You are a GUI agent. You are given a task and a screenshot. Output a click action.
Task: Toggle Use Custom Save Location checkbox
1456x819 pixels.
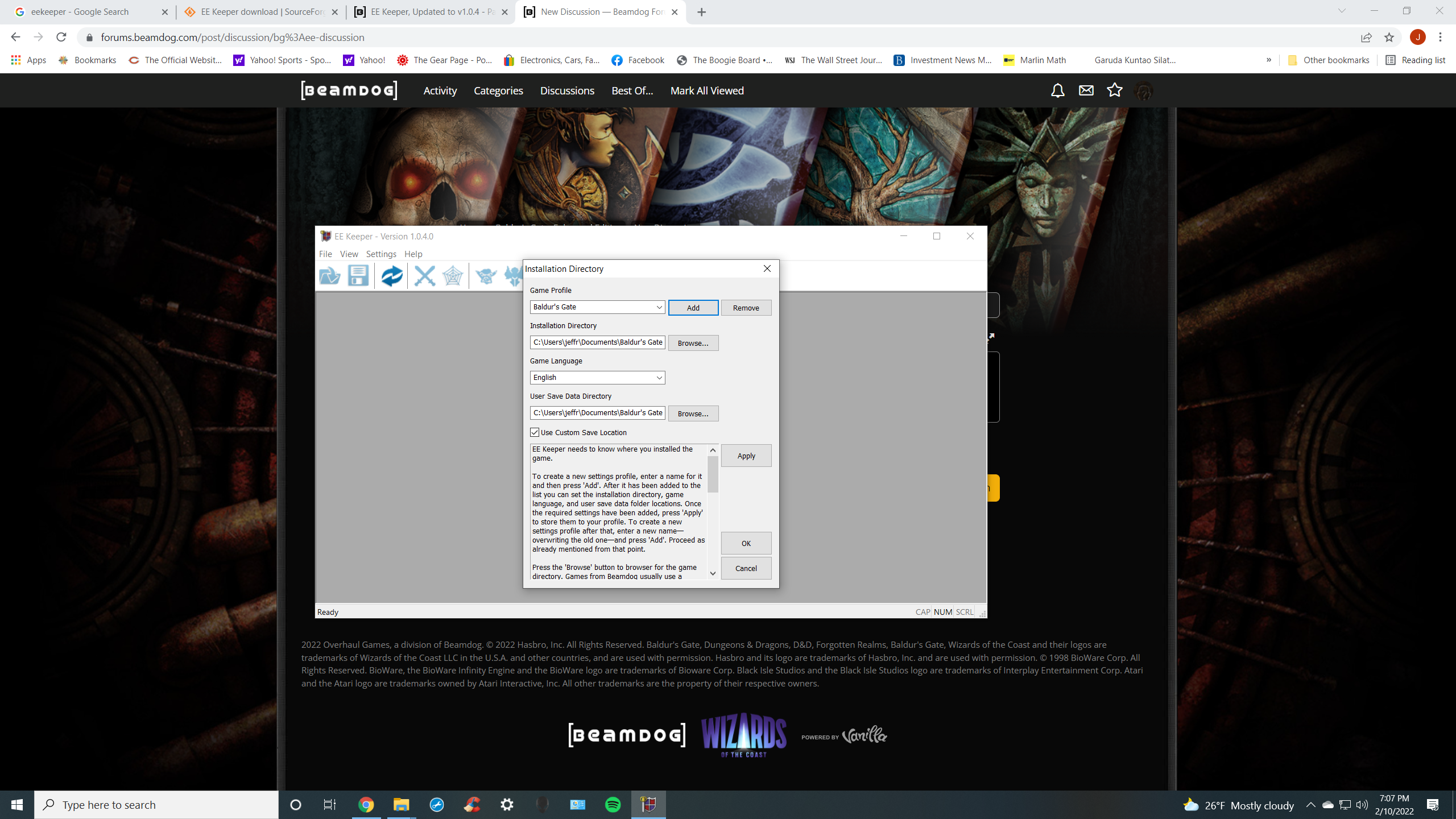[535, 432]
